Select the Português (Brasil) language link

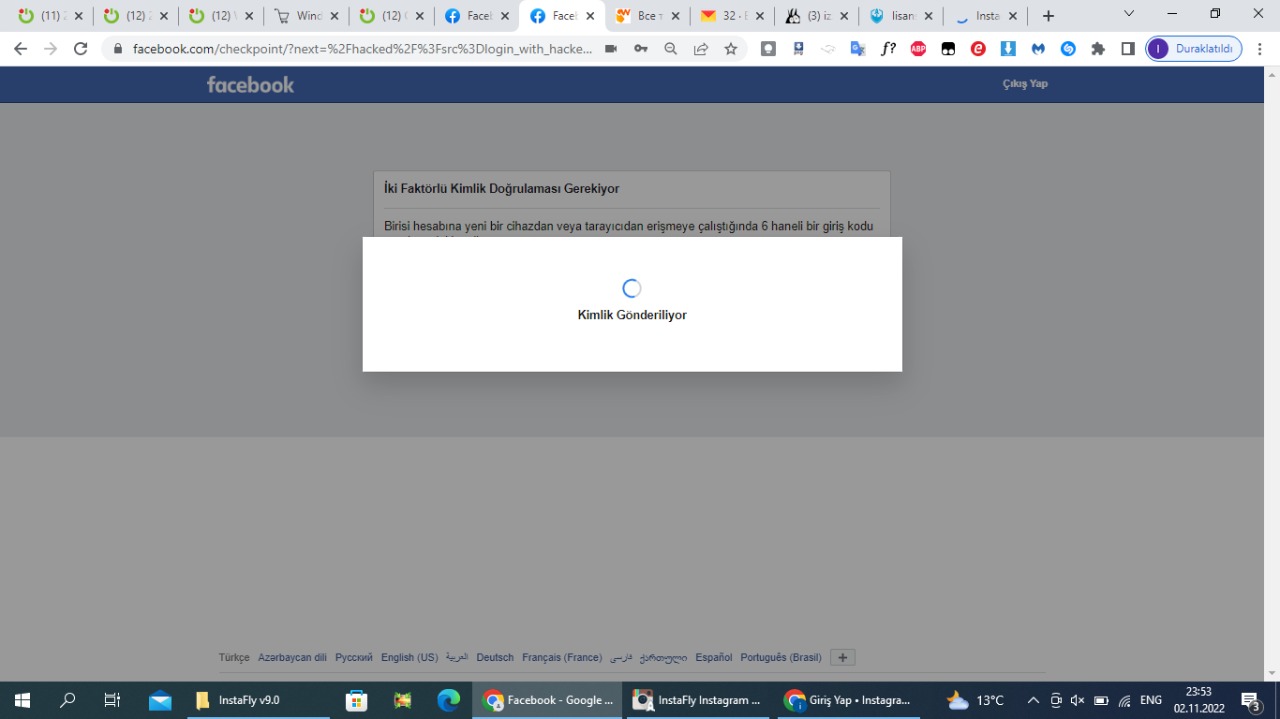click(x=781, y=658)
